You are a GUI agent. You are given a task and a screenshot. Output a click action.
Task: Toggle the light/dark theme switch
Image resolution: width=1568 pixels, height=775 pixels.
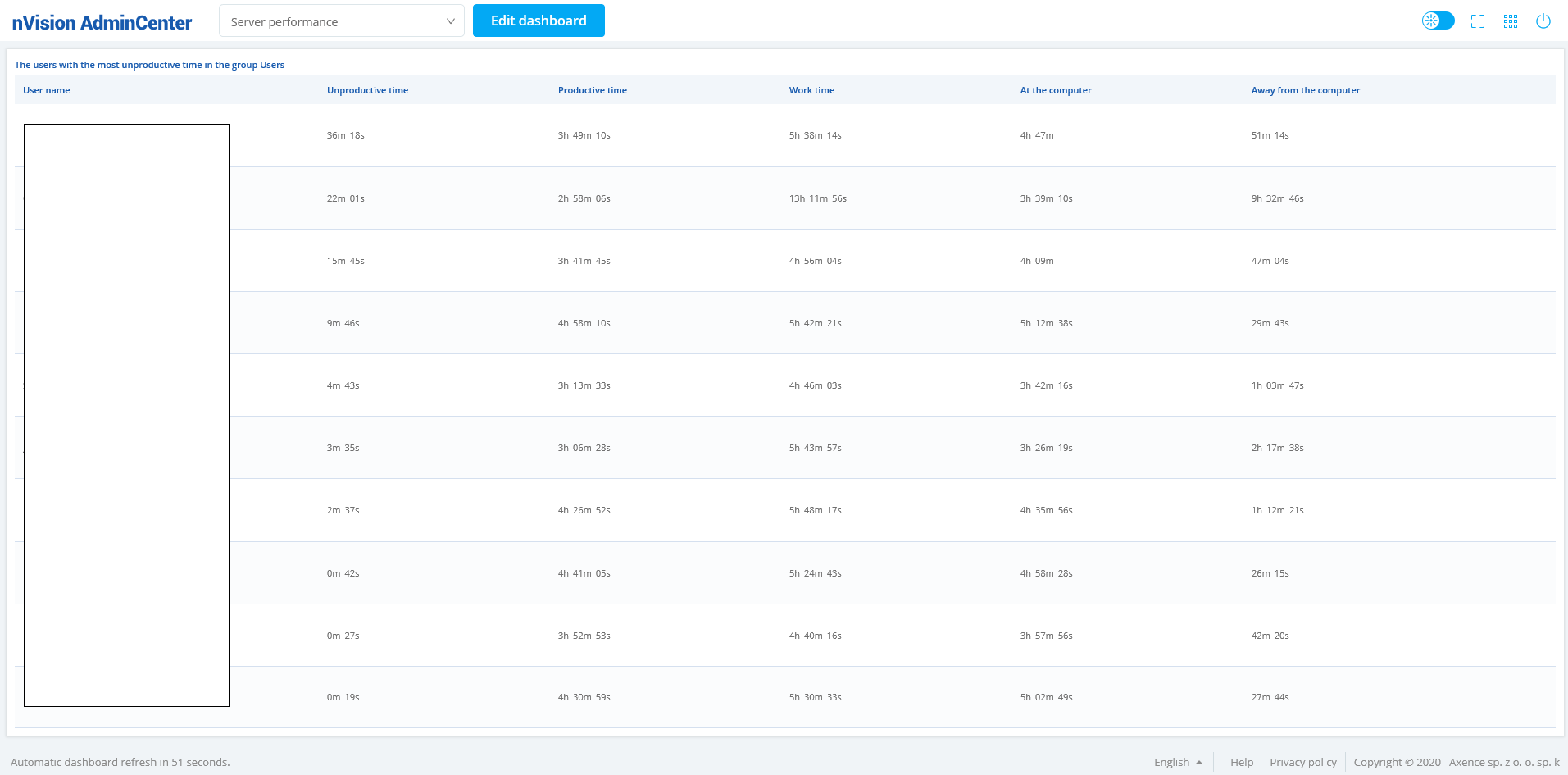tap(1438, 21)
